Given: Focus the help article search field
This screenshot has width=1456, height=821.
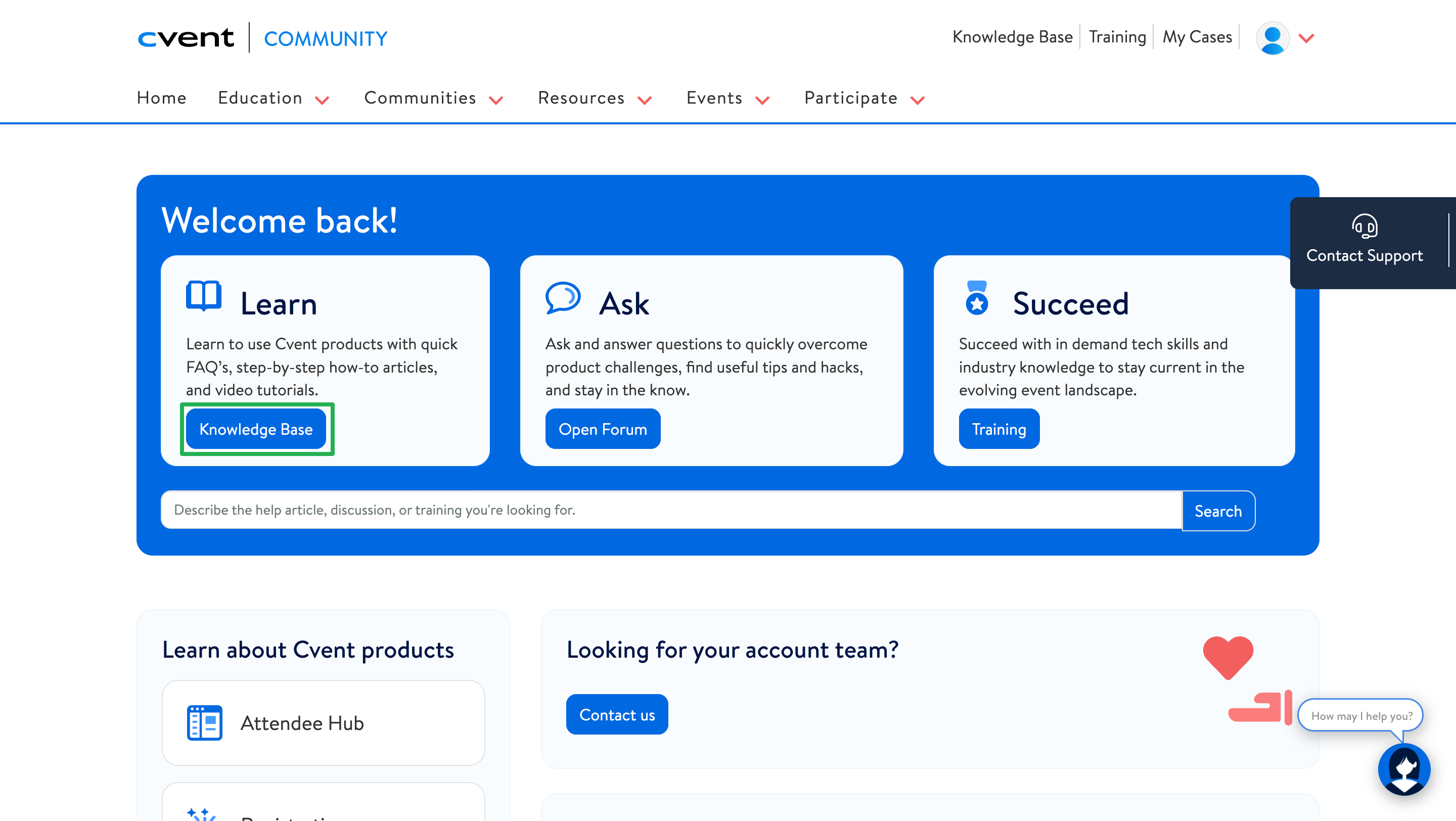Looking at the screenshot, I should click(671, 510).
